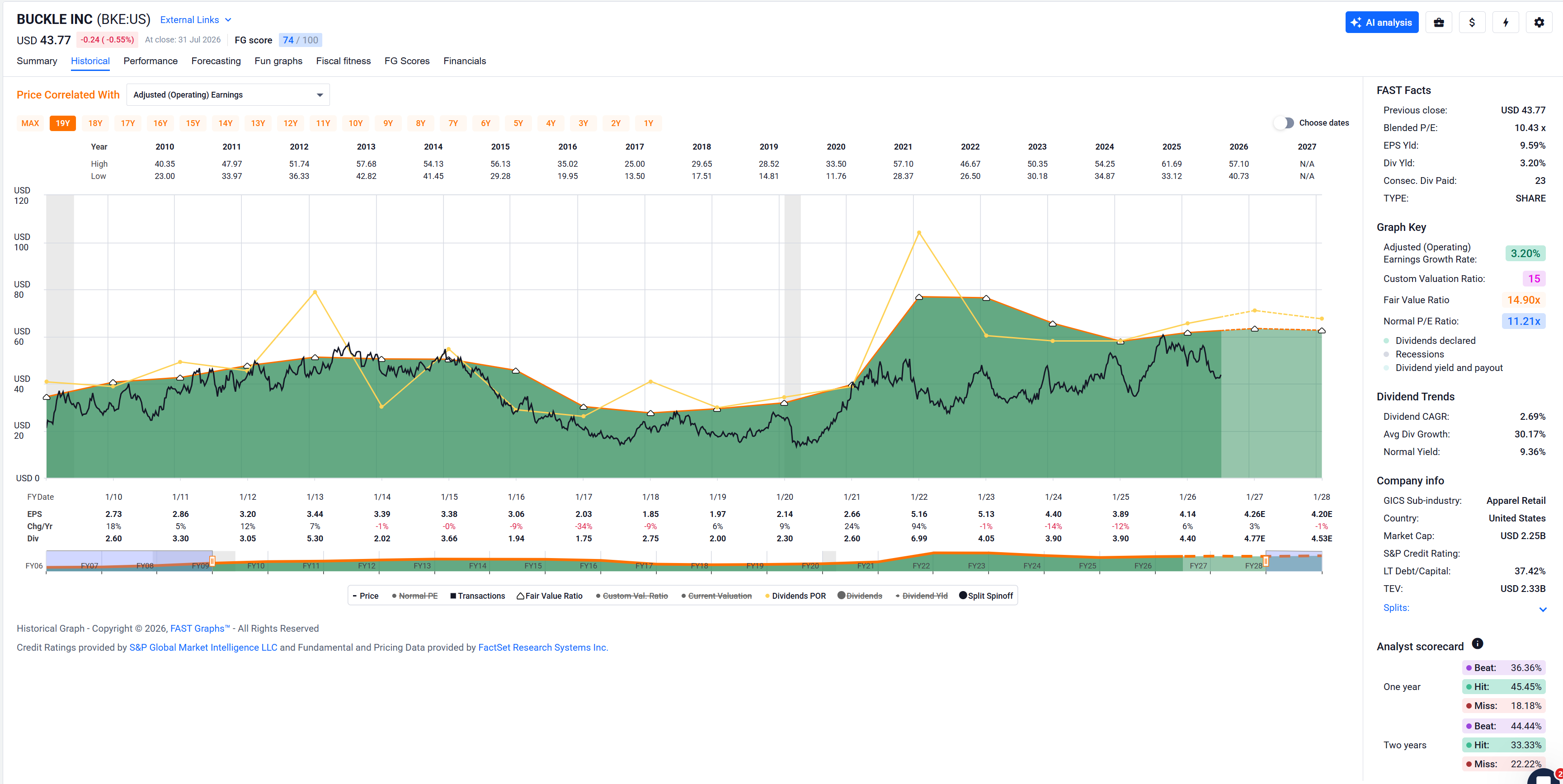Pick the 5Y time range
The image size is (1563, 784).
coord(518,123)
